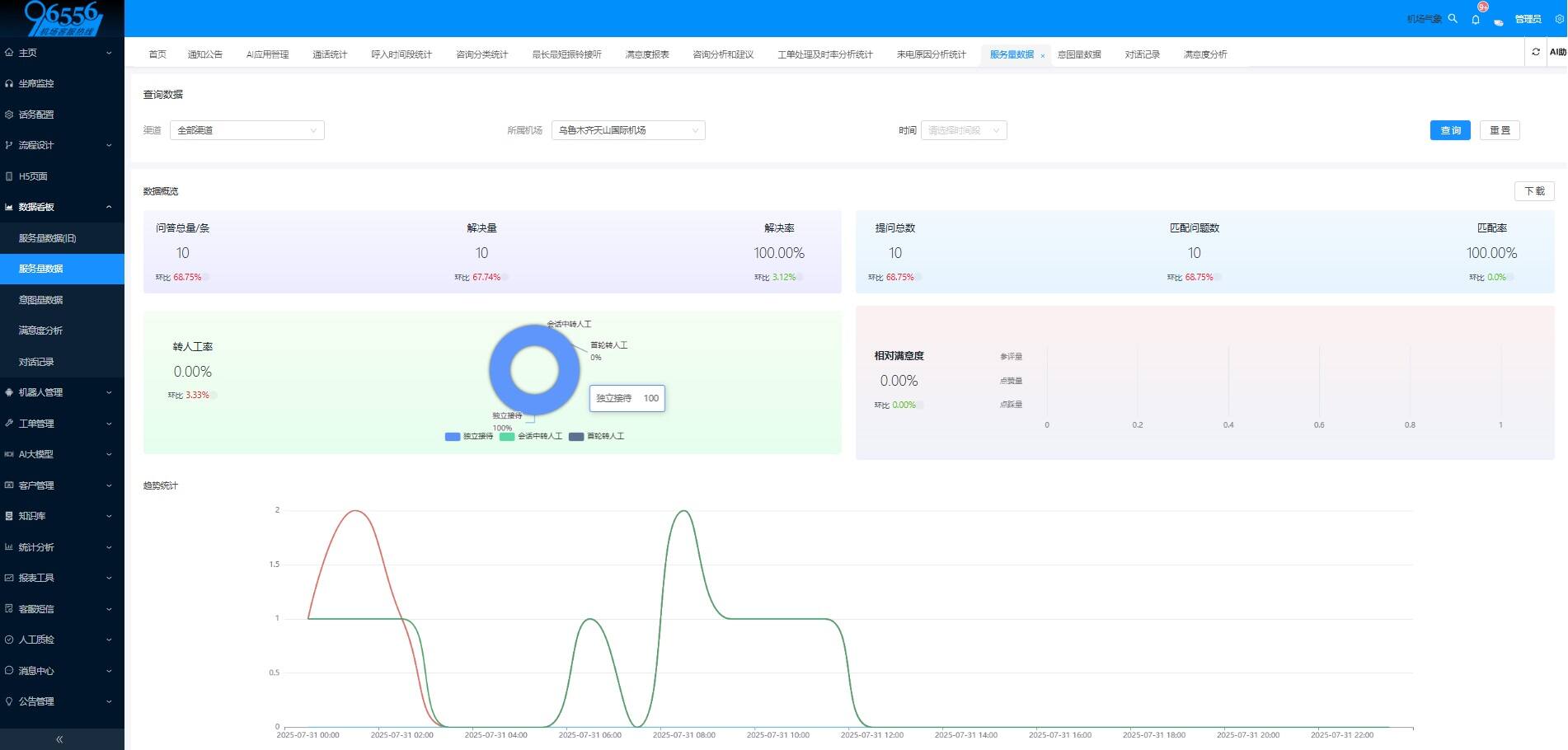The height and width of the screenshot is (750, 1568).
Task: Open the 所属机场 airport dropdown
Action: [x=627, y=130]
